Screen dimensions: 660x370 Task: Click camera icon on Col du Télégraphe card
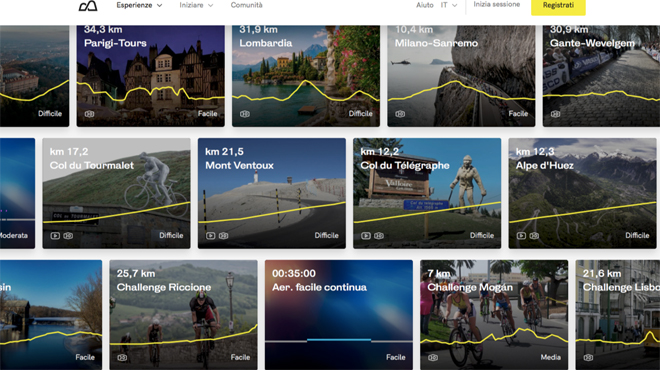click(x=379, y=236)
